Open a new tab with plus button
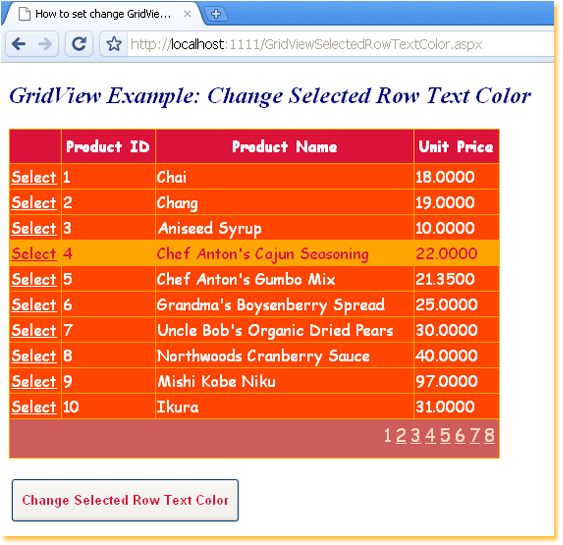 (216, 14)
